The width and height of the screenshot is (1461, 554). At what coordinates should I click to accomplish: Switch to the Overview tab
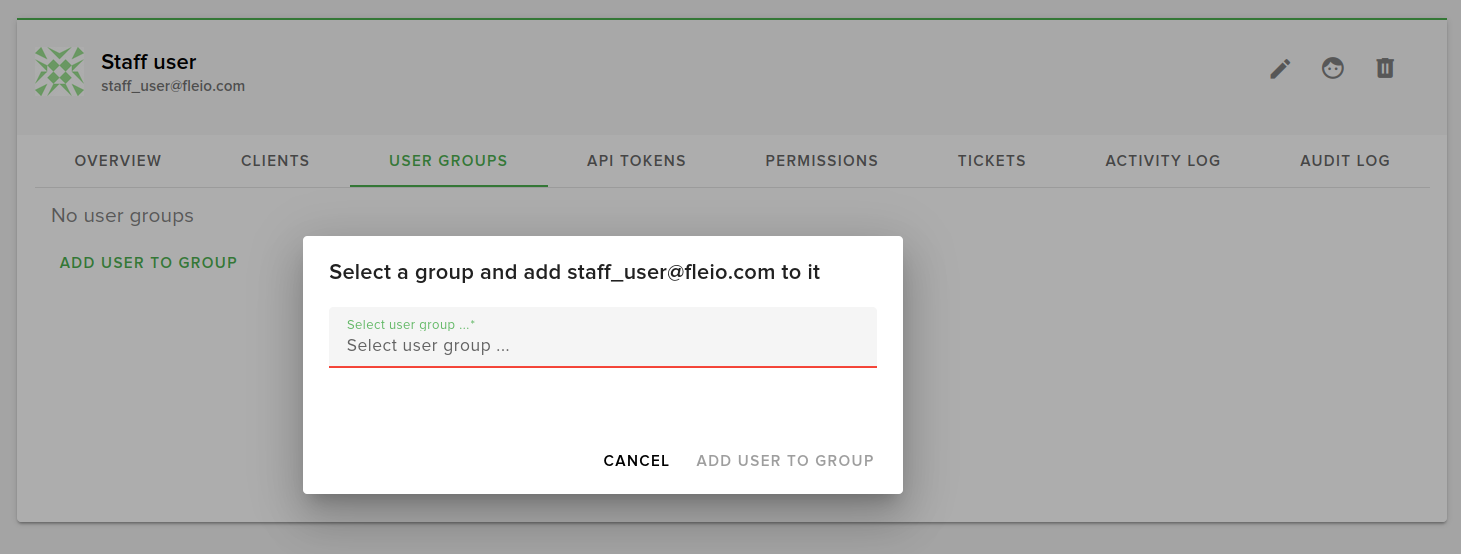click(x=118, y=161)
